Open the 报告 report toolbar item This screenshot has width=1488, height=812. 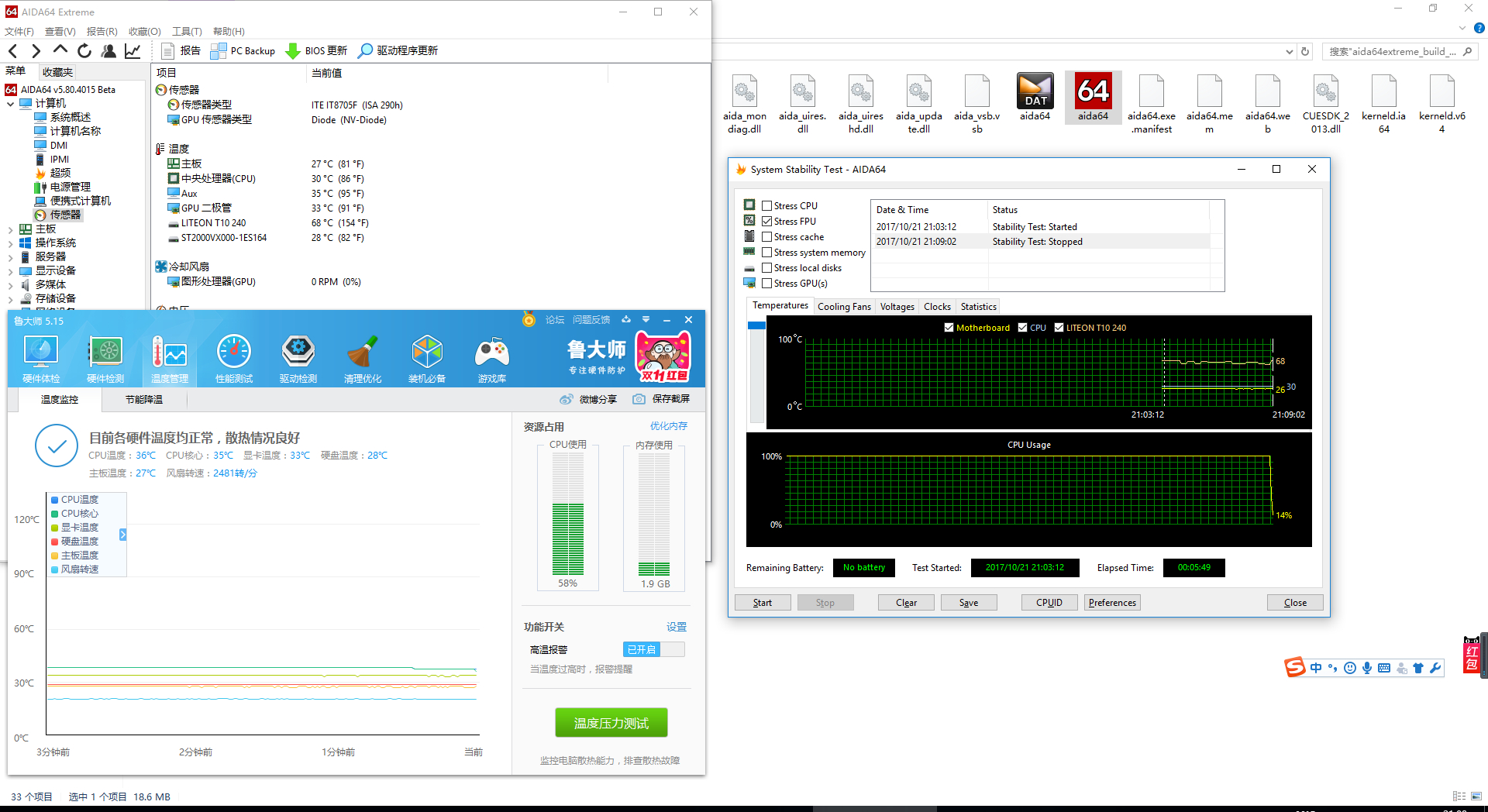[181, 51]
